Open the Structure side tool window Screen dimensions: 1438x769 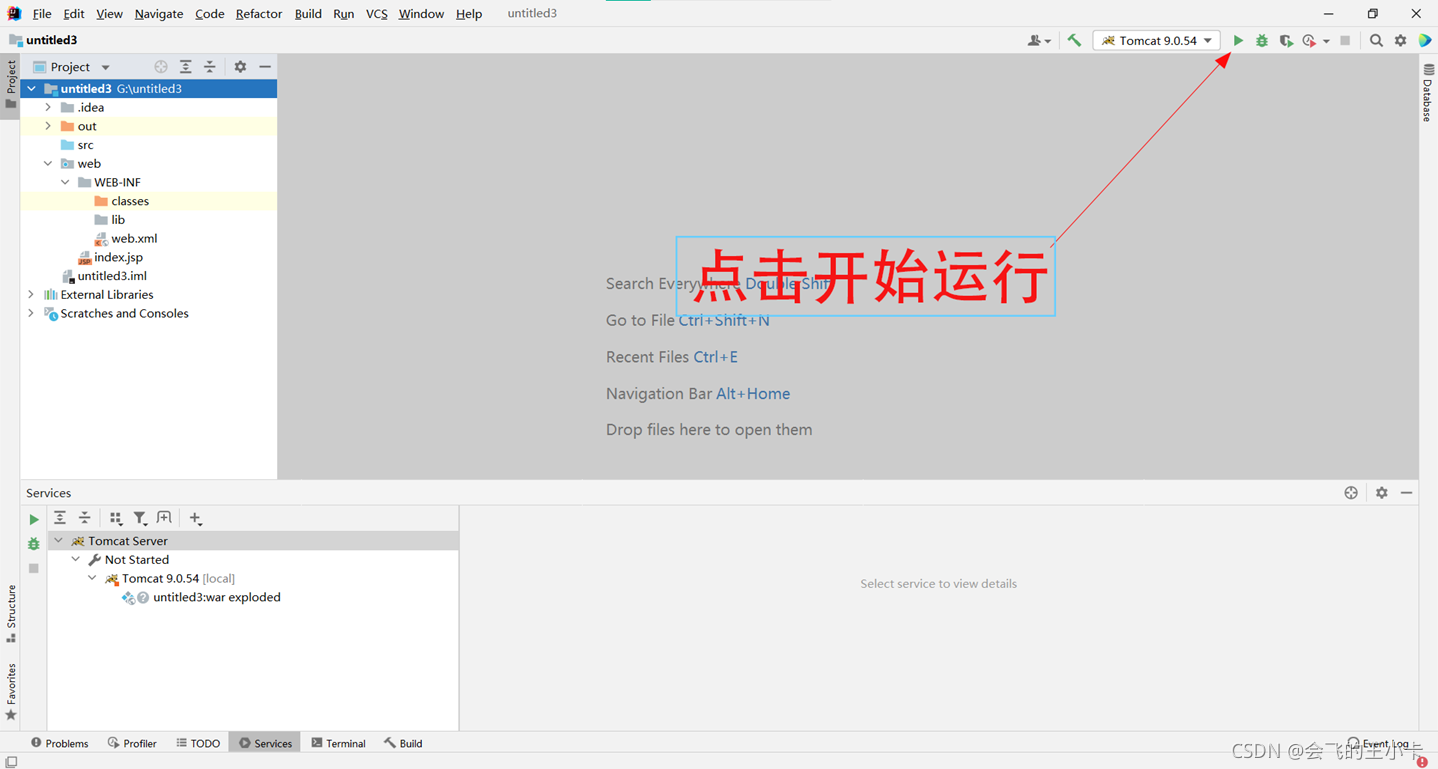click(x=11, y=613)
